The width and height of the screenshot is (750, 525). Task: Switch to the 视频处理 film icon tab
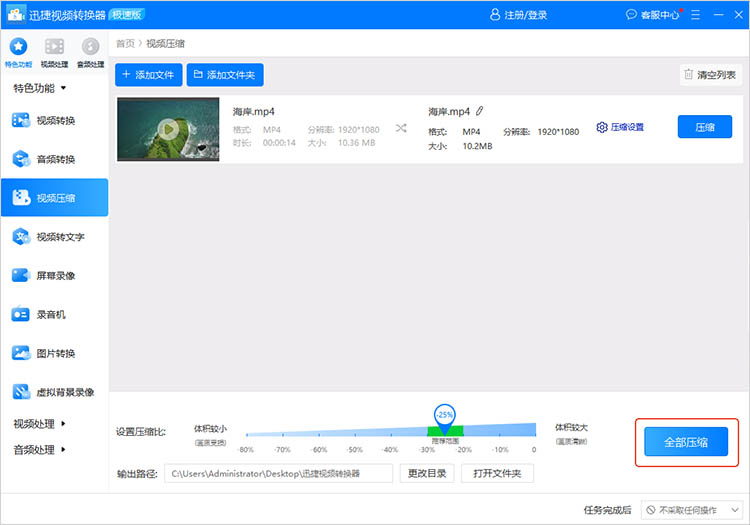(x=54, y=53)
